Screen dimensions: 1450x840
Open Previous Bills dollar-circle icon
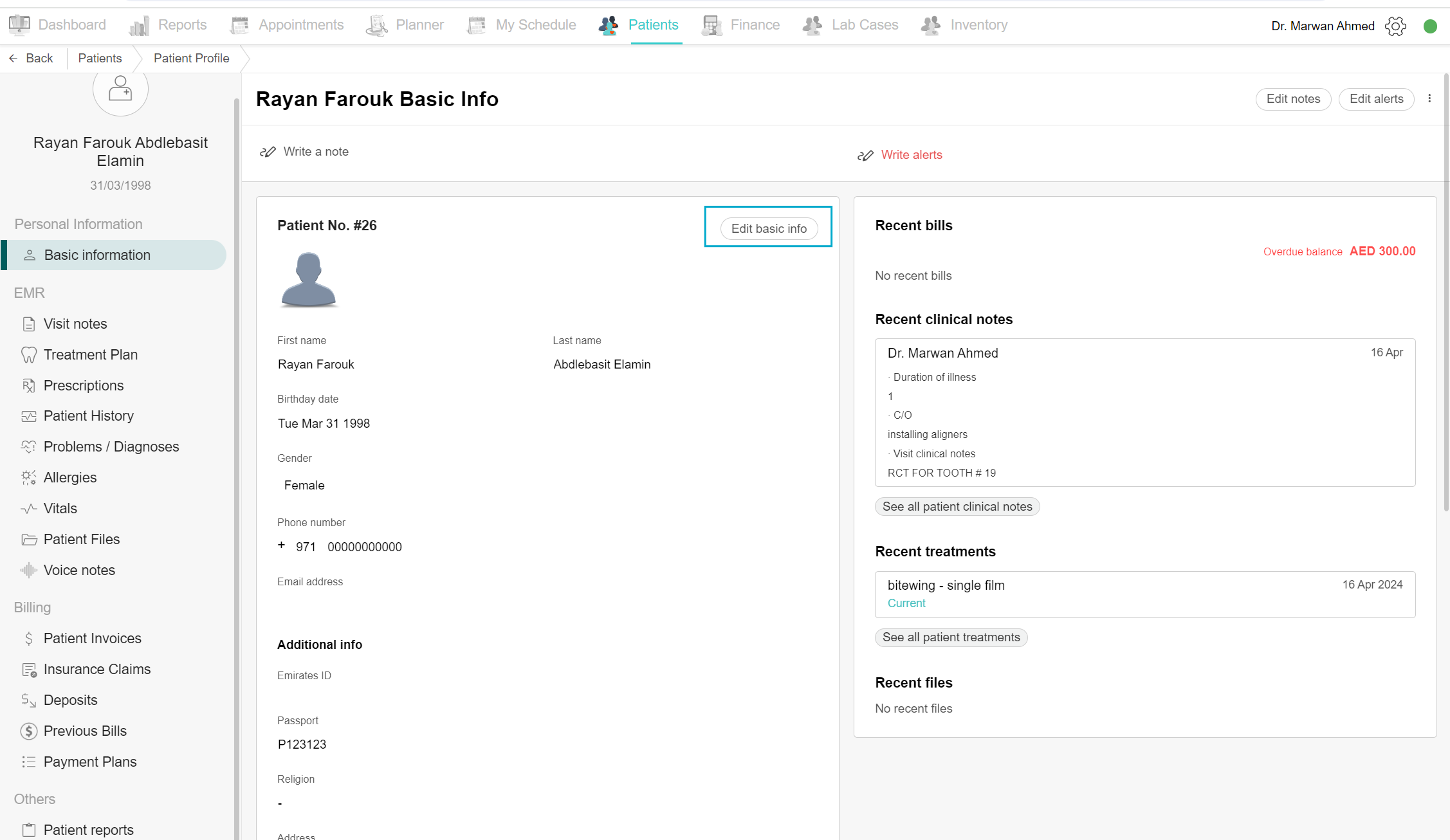(x=28, y=731)
